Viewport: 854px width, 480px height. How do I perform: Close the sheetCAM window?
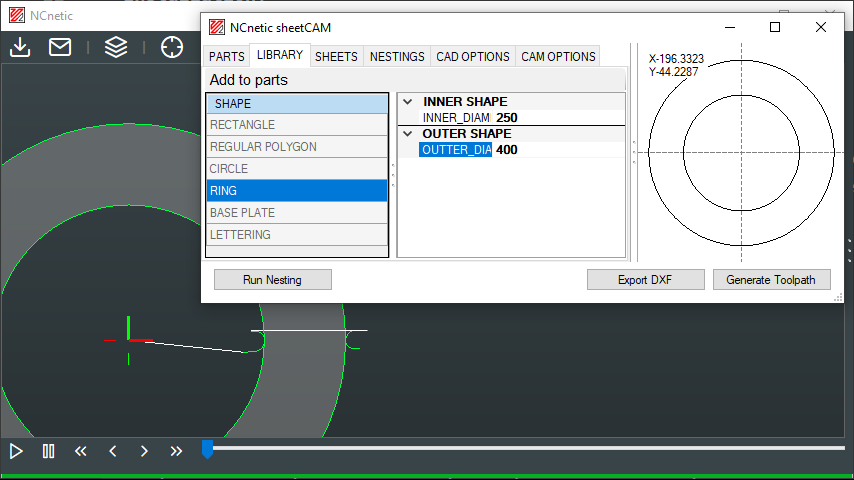coord(821,27)
